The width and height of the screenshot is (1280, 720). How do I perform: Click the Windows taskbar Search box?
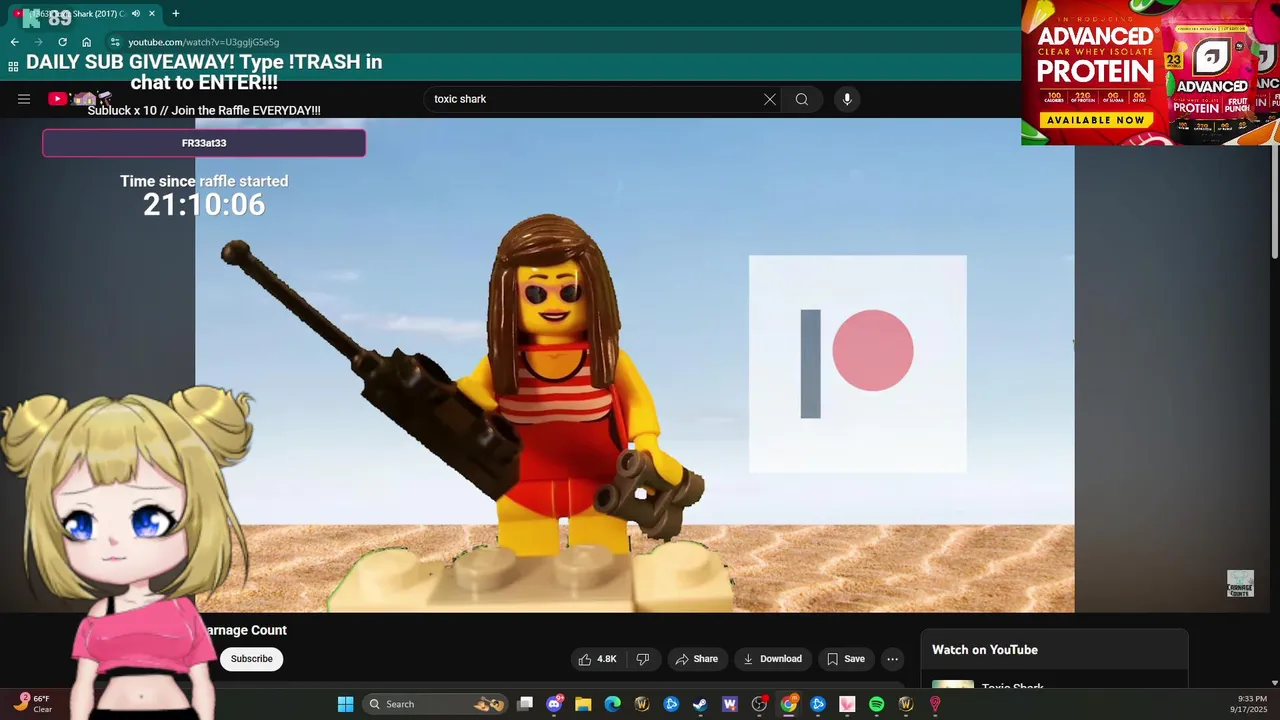(x=435, y=704)
